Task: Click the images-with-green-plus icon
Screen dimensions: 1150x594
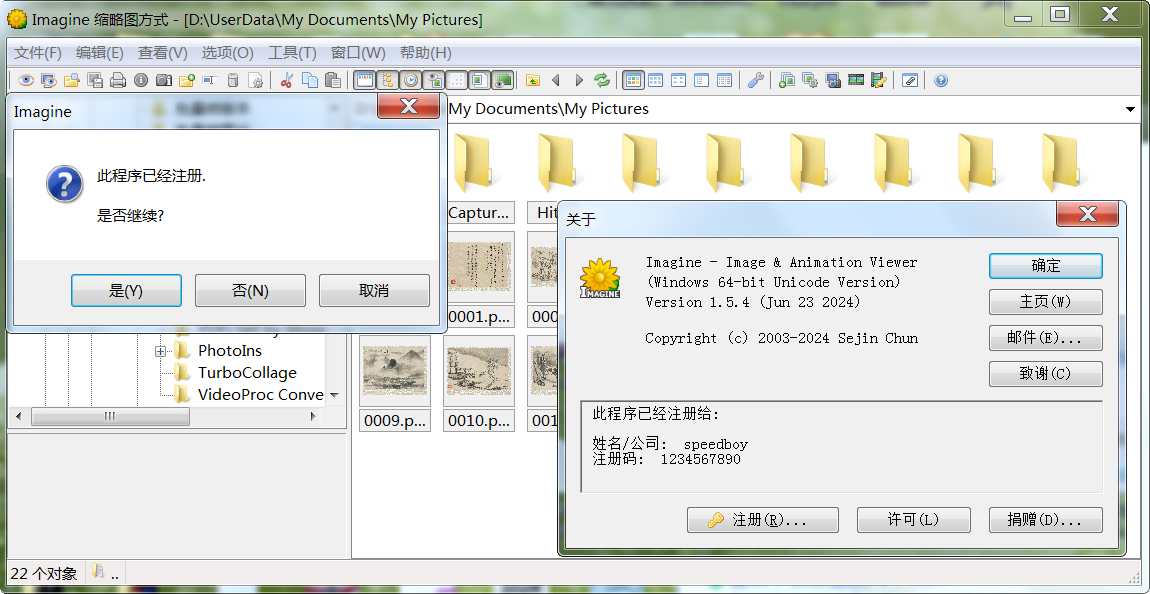Action: (x=787, y=80)
